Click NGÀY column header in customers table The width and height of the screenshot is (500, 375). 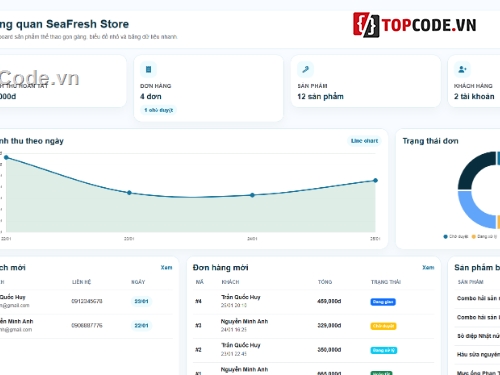pos(138,282)
